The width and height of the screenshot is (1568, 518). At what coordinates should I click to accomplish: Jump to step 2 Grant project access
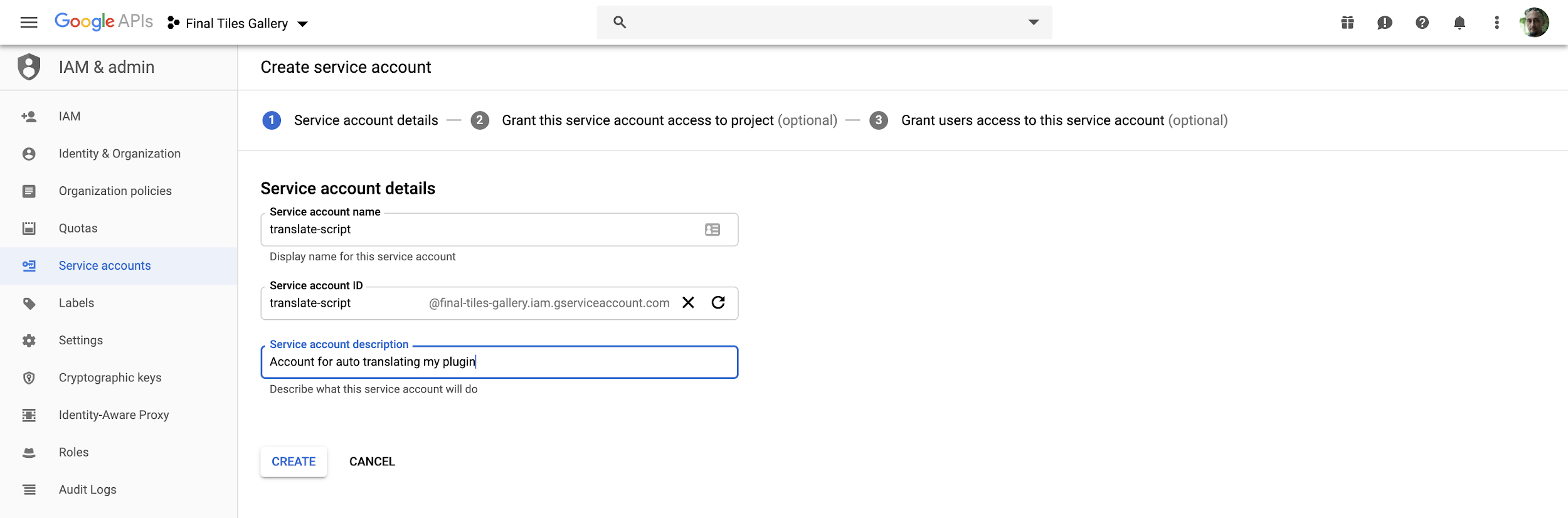pos(637,120)
